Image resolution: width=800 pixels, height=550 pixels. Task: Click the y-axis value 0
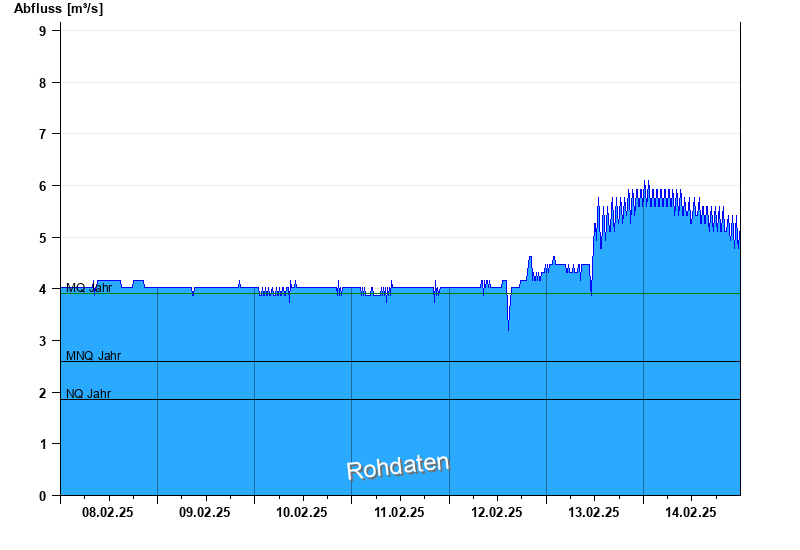[x=42, y=496]
